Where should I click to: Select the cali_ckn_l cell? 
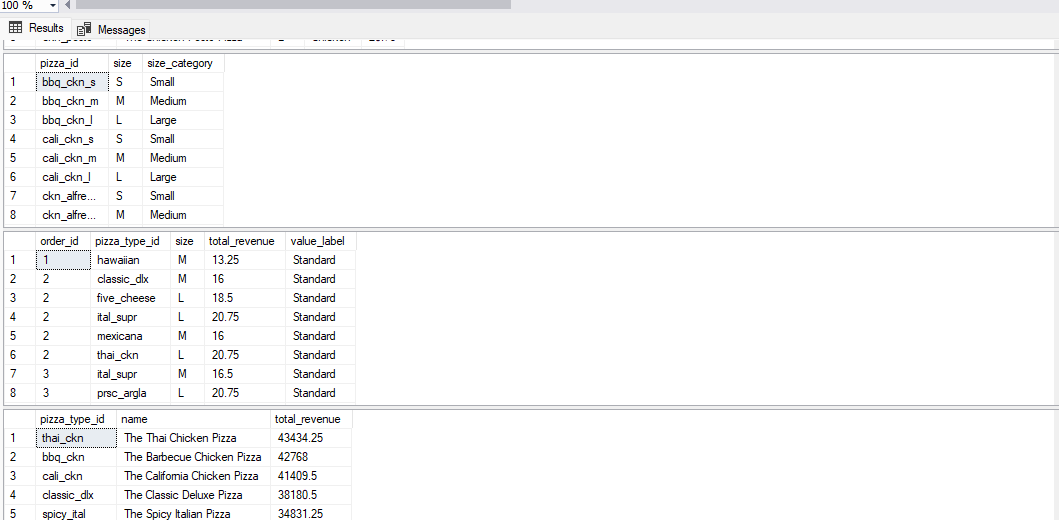72,177
